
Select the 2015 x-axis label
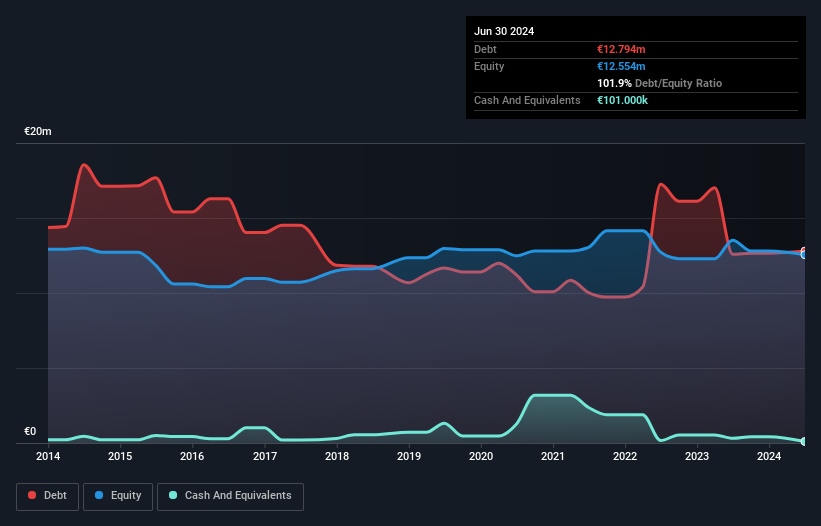click(120, 456)
